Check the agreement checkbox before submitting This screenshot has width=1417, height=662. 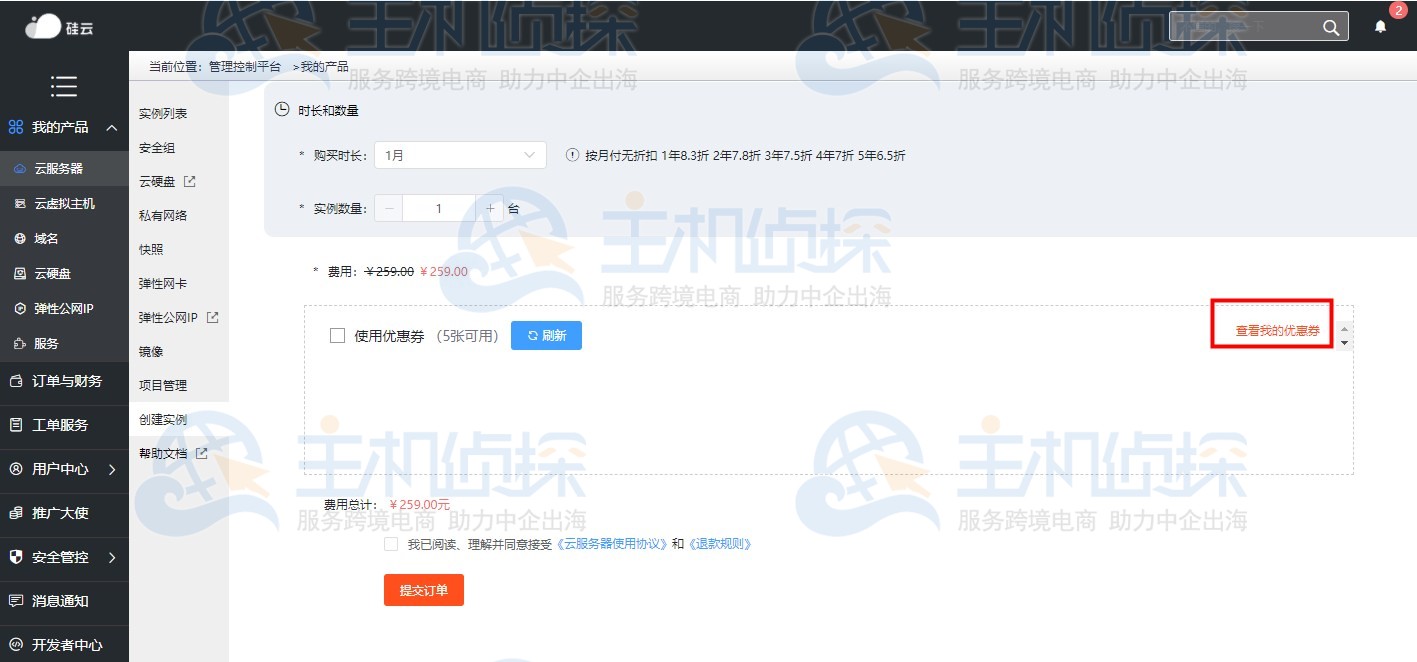click(391, 543)
